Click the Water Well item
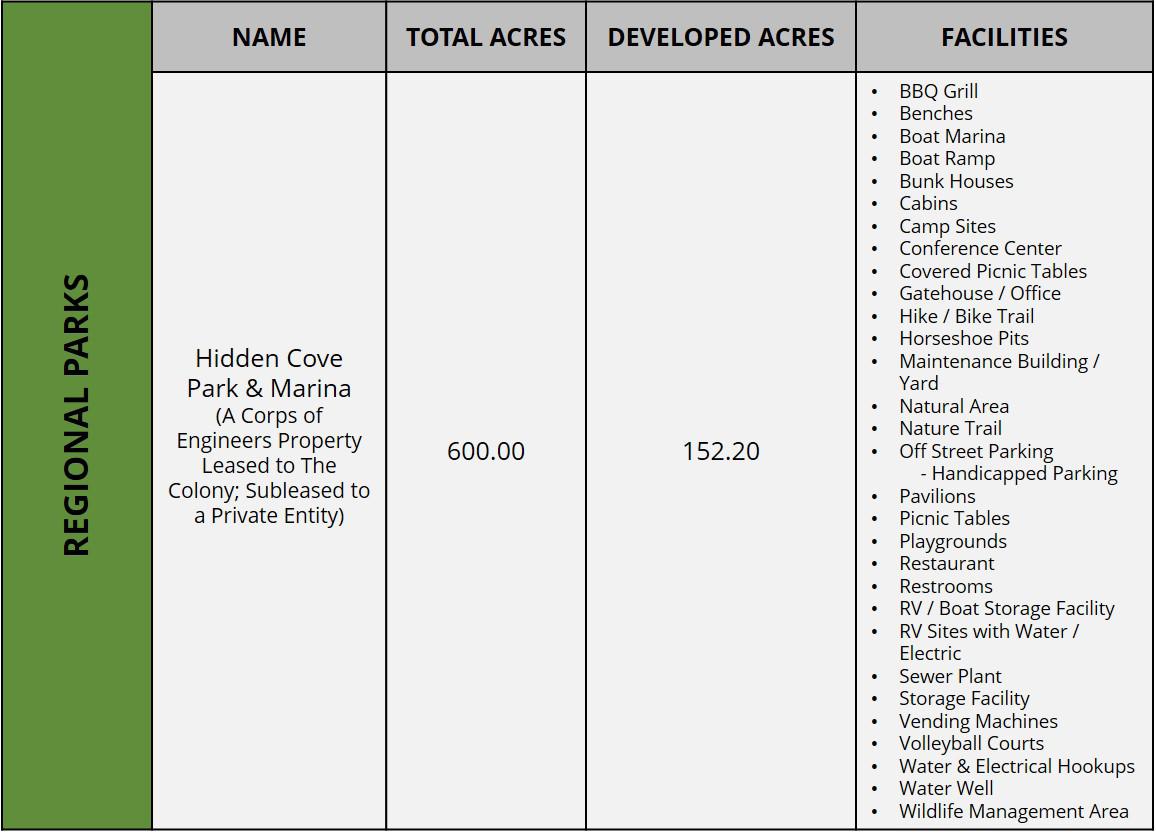This screenshot has width=1156, height=834. point(946,788)
